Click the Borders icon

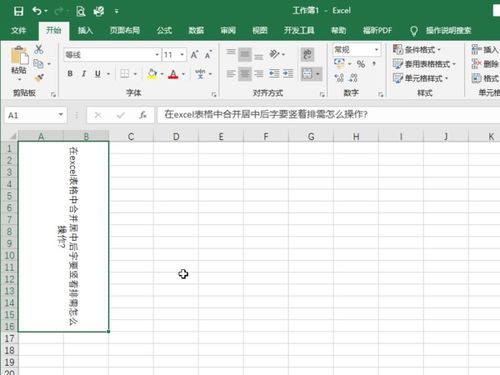[x=125, y=74]
